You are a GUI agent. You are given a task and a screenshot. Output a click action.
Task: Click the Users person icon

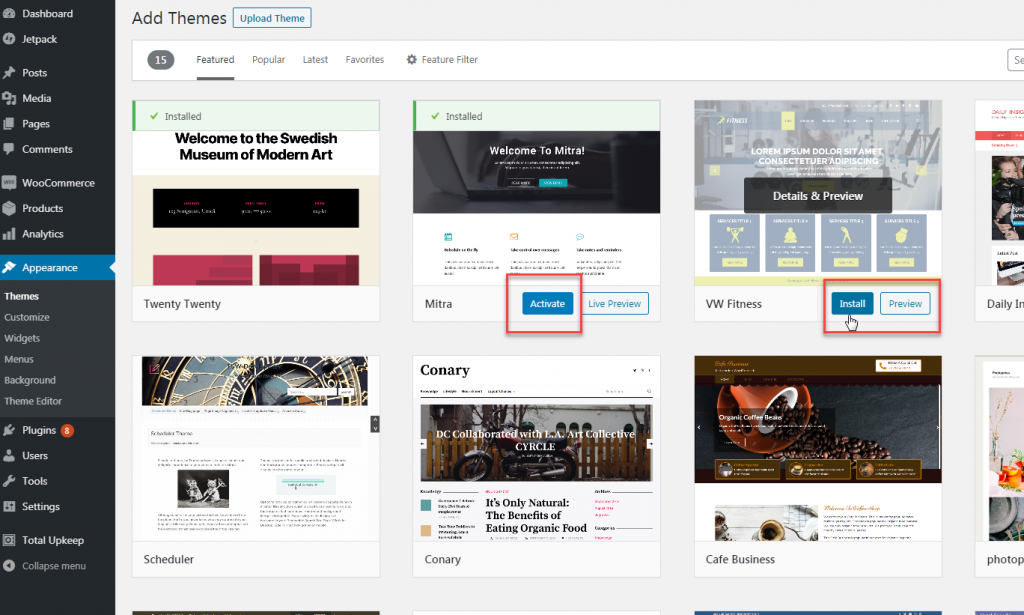pos(8,455)
